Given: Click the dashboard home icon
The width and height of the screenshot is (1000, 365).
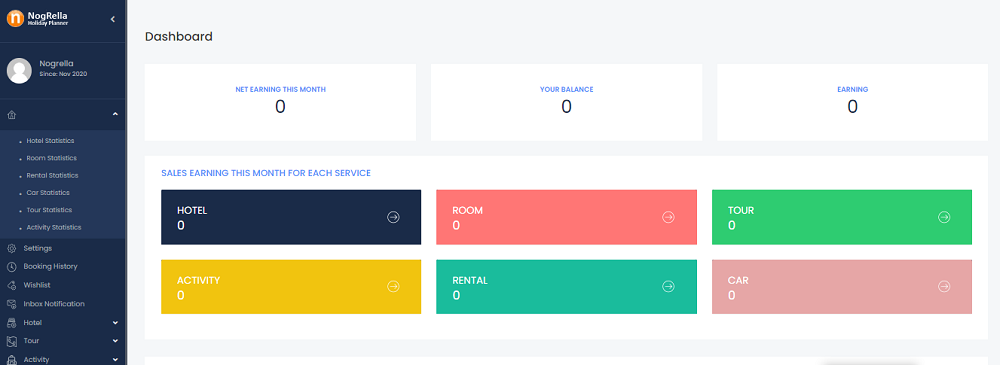Looking at the screenshot, I should pyautogui.click(x=11, y=114).
